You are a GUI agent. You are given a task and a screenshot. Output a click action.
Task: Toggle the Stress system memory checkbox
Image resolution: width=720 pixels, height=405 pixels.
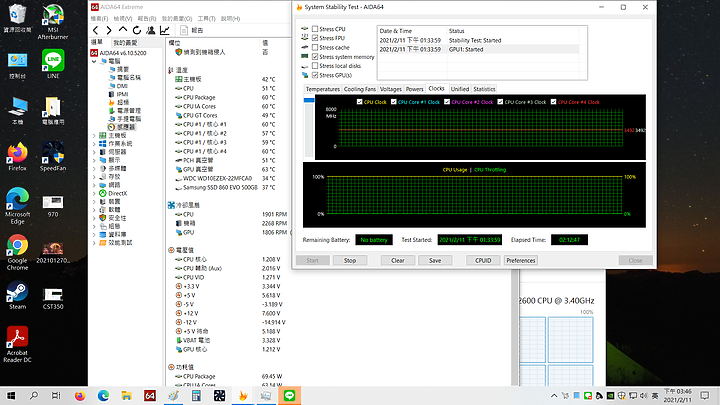tap(315, 56)
